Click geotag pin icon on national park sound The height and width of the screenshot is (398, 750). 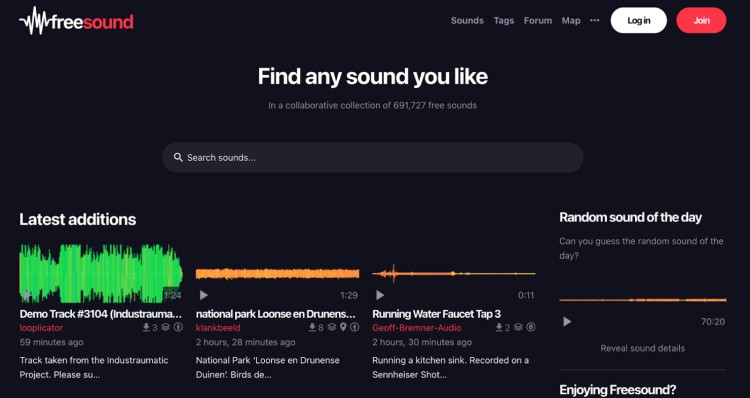click(343, 328)
